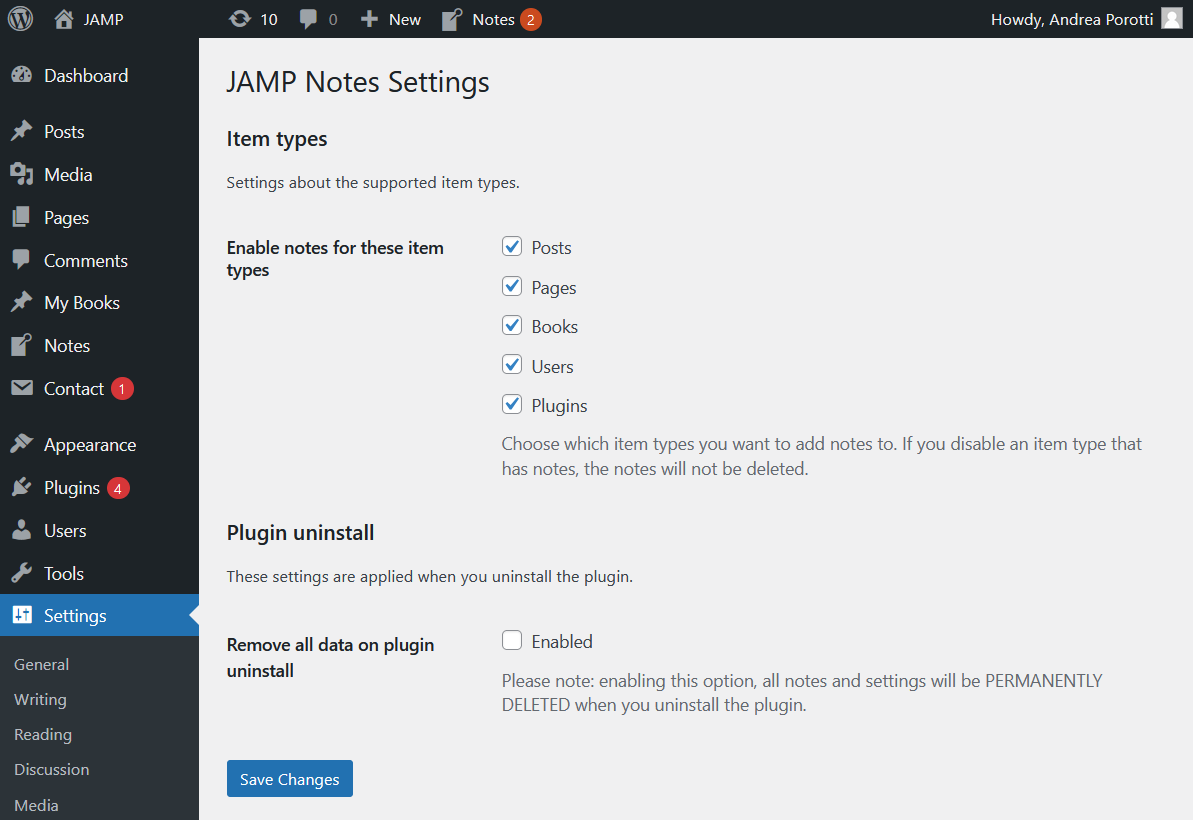This screenshot has height=820, width=1193.
Task: Save the settings with Save Changes
Action: click(x=289, y=779)
